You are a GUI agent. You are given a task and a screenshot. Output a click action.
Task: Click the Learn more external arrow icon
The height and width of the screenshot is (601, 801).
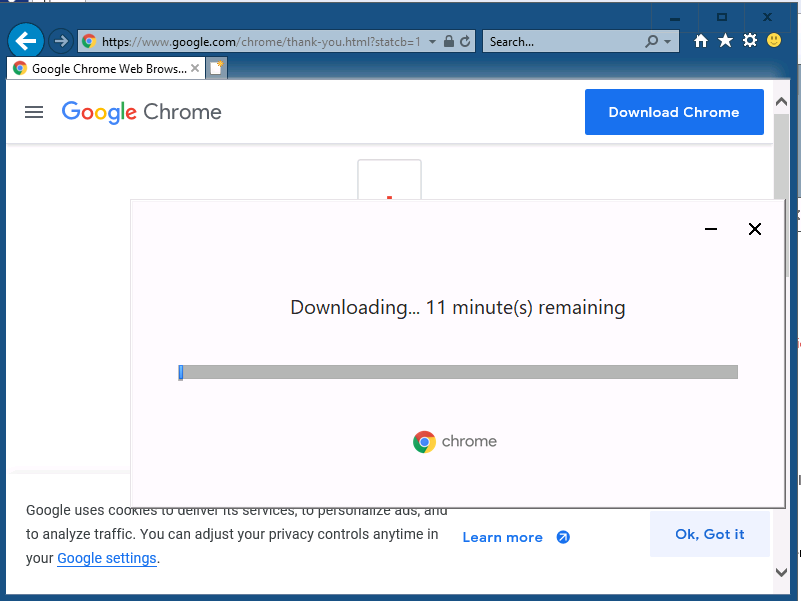(x=563, y=537)
